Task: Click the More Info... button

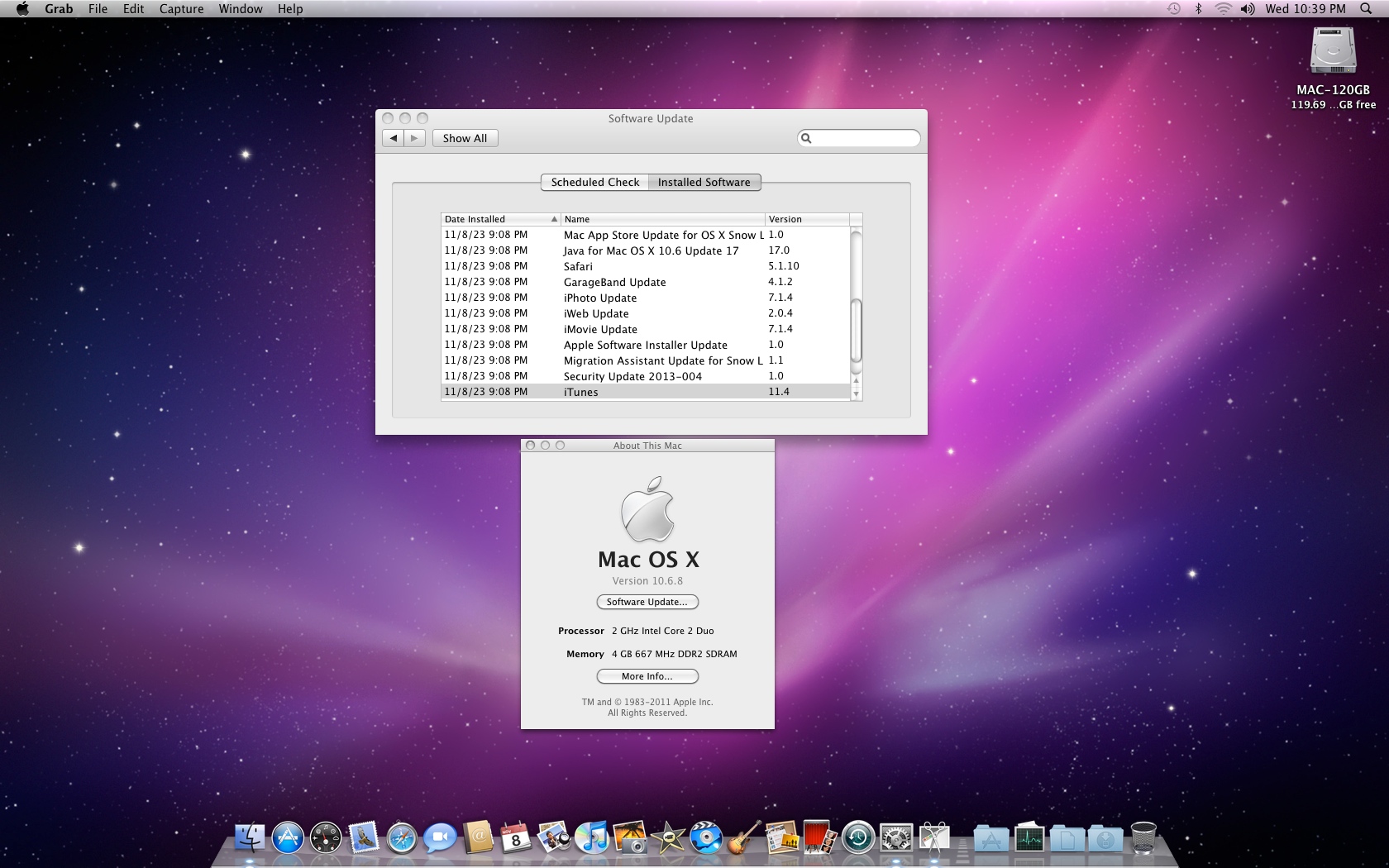Action: pos(647,676)
